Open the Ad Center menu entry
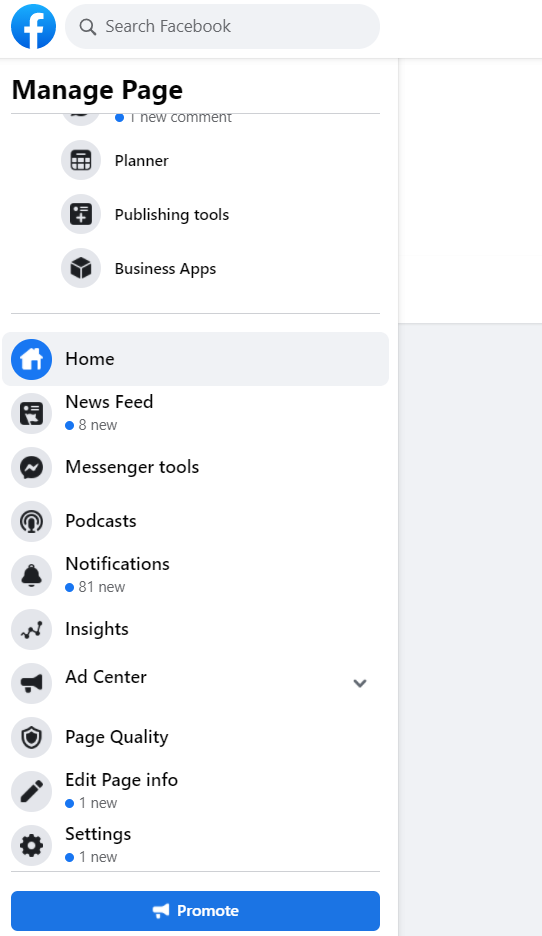 195,683
